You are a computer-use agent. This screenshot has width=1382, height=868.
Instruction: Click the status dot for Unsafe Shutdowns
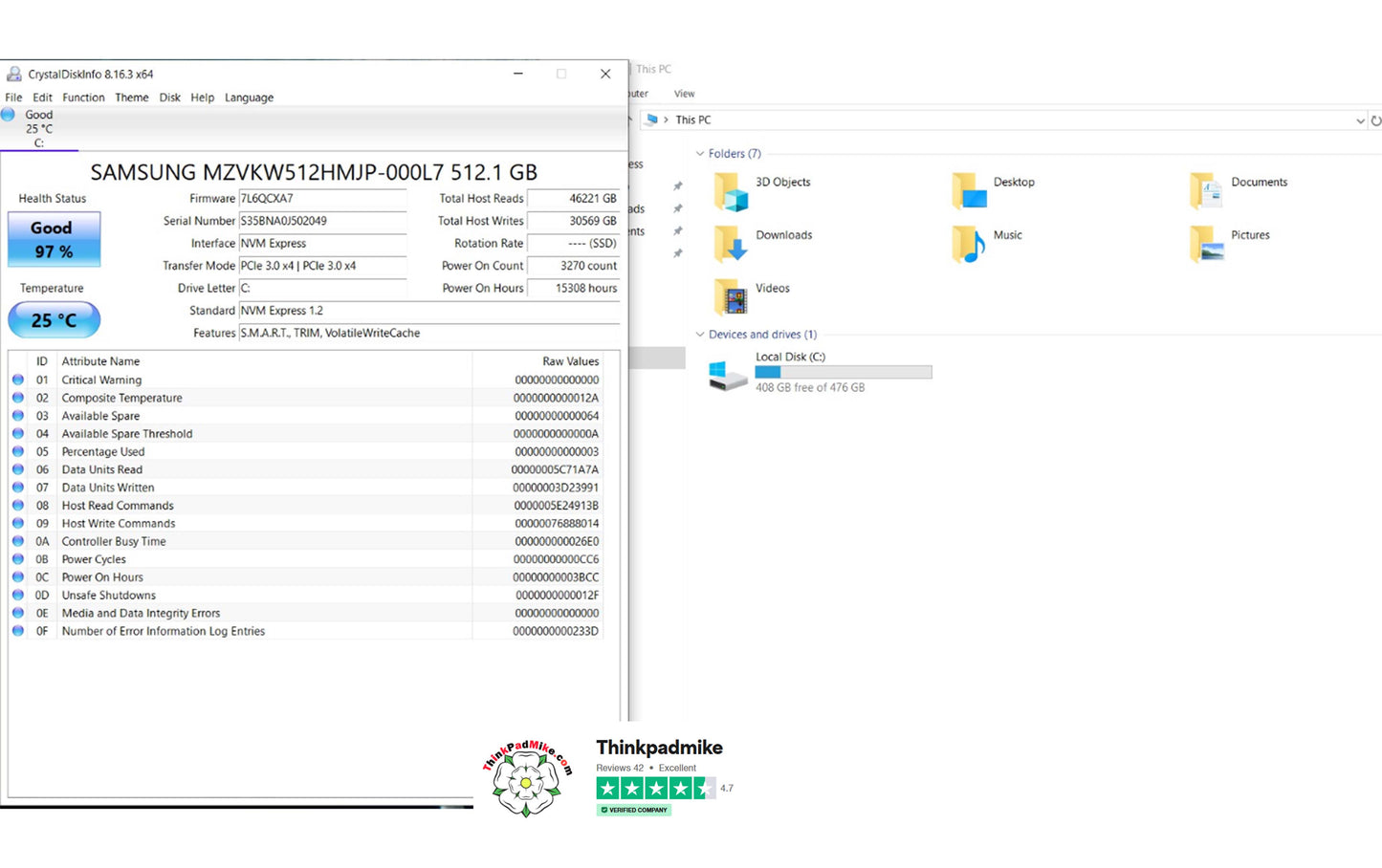[x=18, y=595]
